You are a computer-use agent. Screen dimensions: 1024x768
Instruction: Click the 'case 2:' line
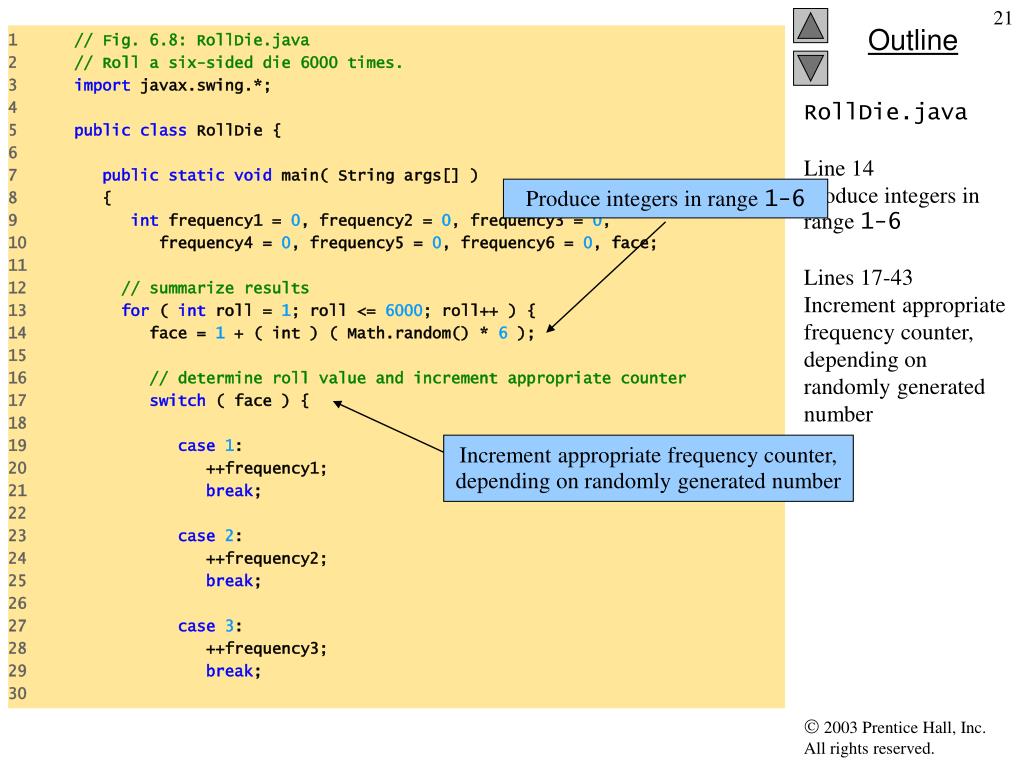point(210,536)
